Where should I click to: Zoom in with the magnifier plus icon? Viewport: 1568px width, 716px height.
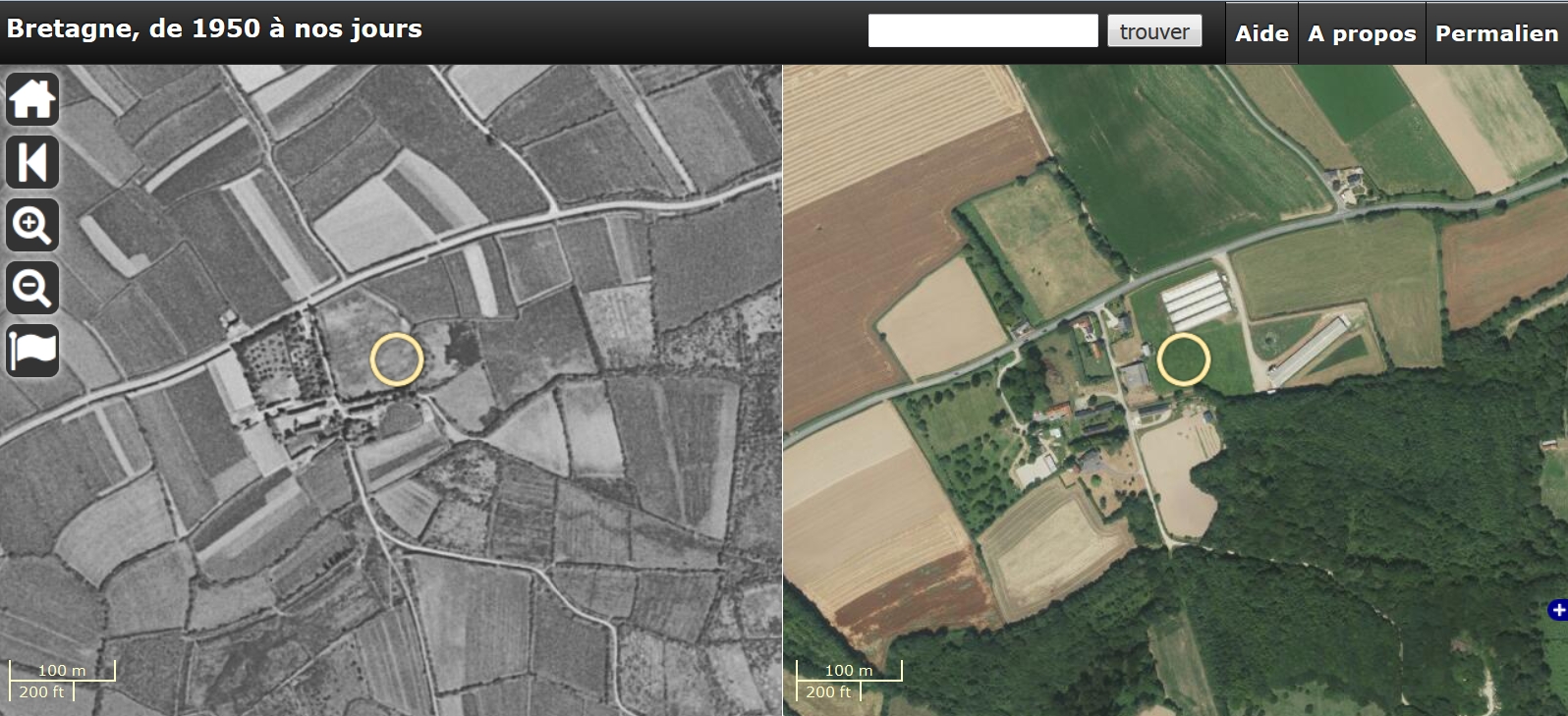(x=32, y=225)
